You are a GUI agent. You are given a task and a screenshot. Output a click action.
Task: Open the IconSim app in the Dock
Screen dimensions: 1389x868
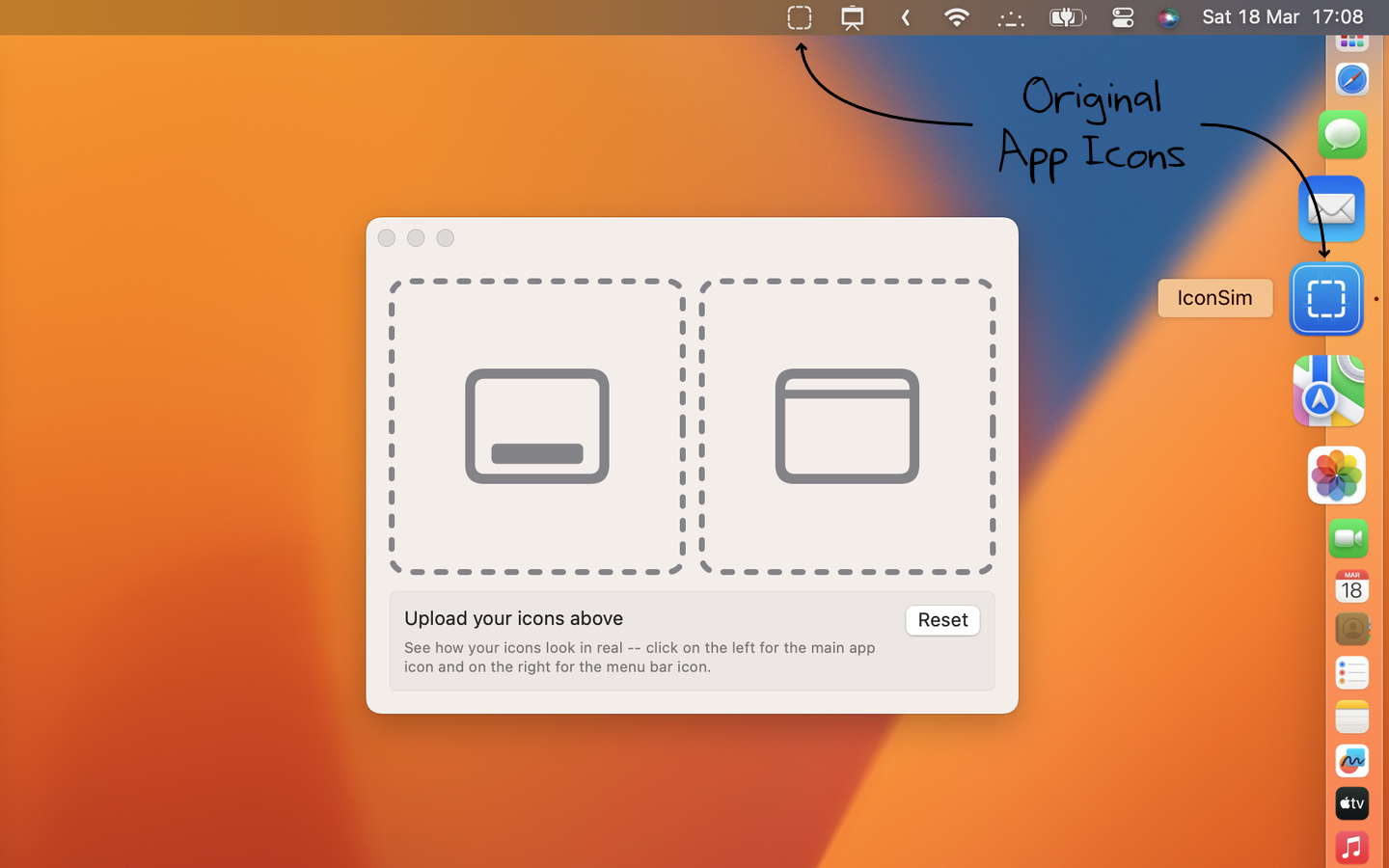click(1326, 299)
